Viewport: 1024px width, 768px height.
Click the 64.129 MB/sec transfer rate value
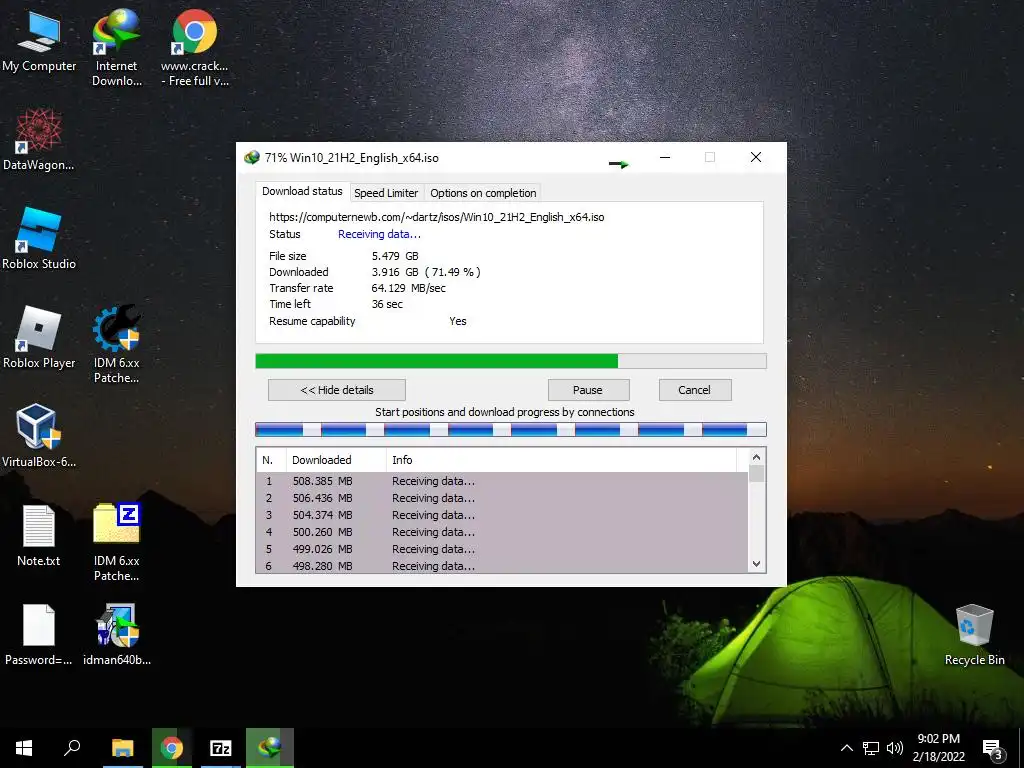click(409, 288)
